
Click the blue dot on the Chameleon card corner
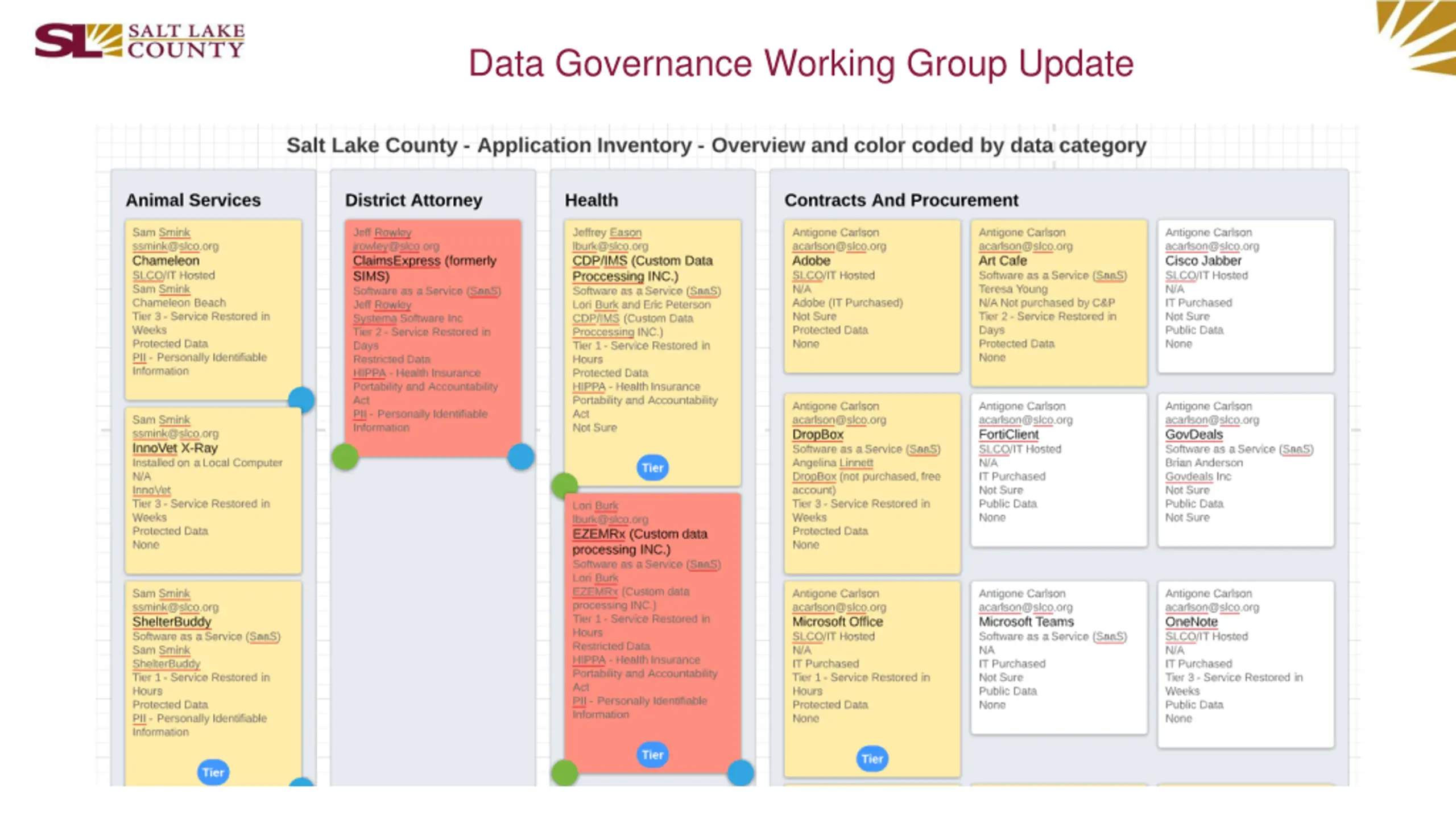pos(301,399)
